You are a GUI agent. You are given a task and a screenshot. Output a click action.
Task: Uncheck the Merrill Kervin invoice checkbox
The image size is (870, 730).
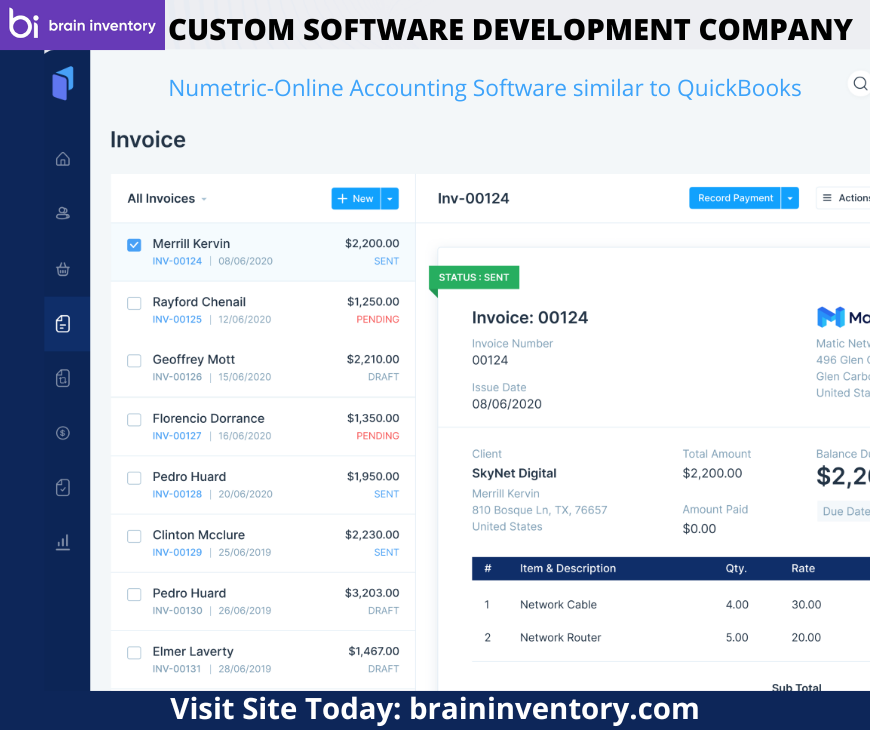[x=134, y=245]
